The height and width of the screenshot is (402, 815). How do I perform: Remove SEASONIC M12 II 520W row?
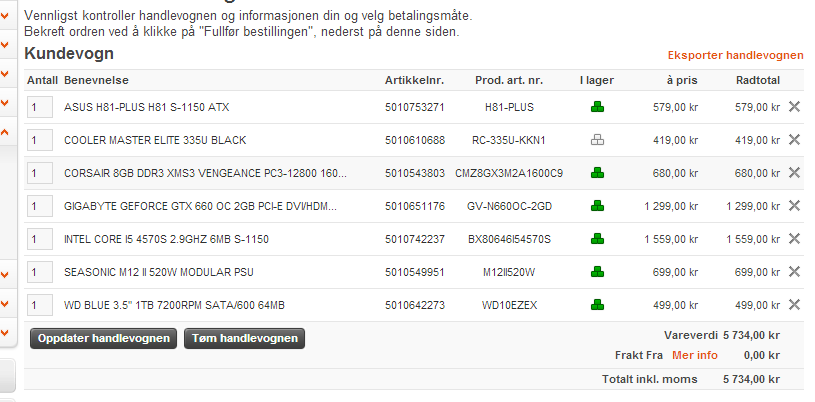[x=794, y=271]
